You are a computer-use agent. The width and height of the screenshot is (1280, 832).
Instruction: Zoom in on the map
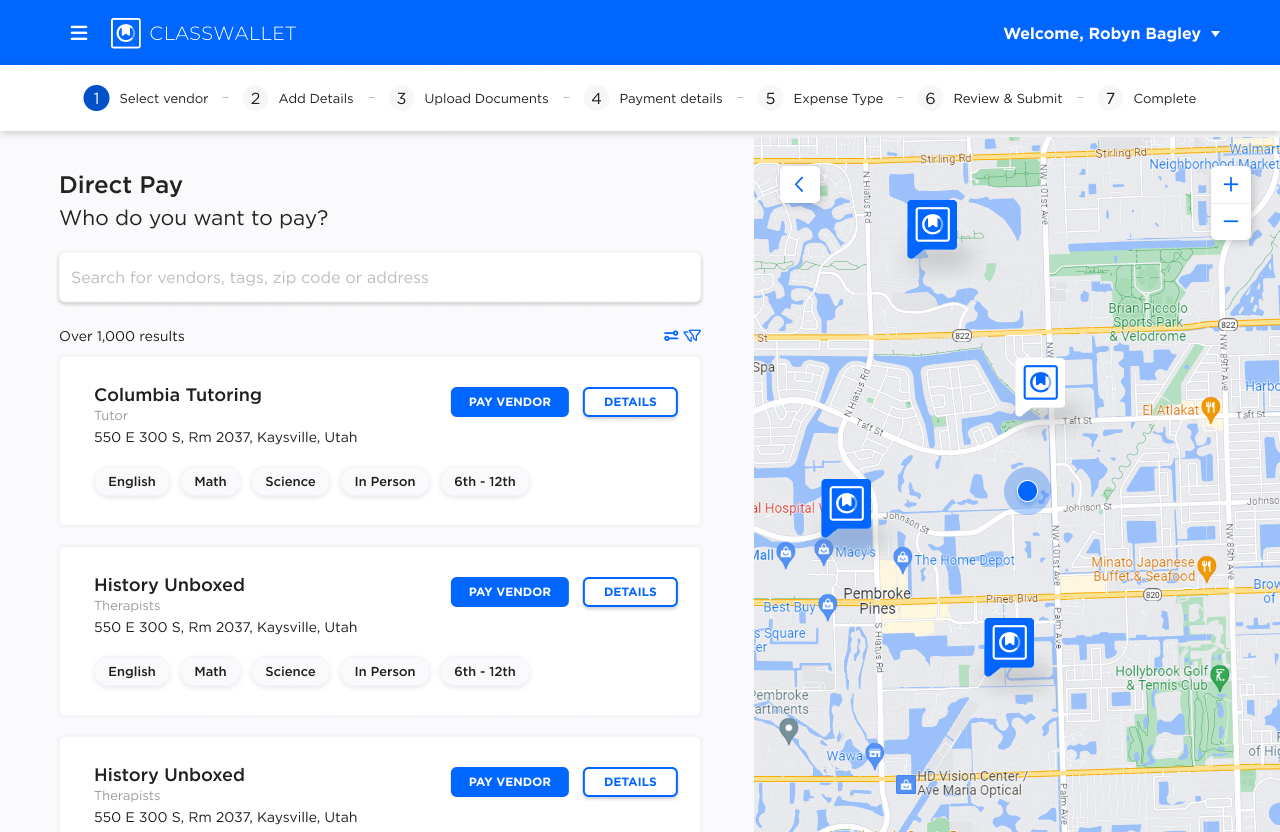click(x=1230, y=184)
